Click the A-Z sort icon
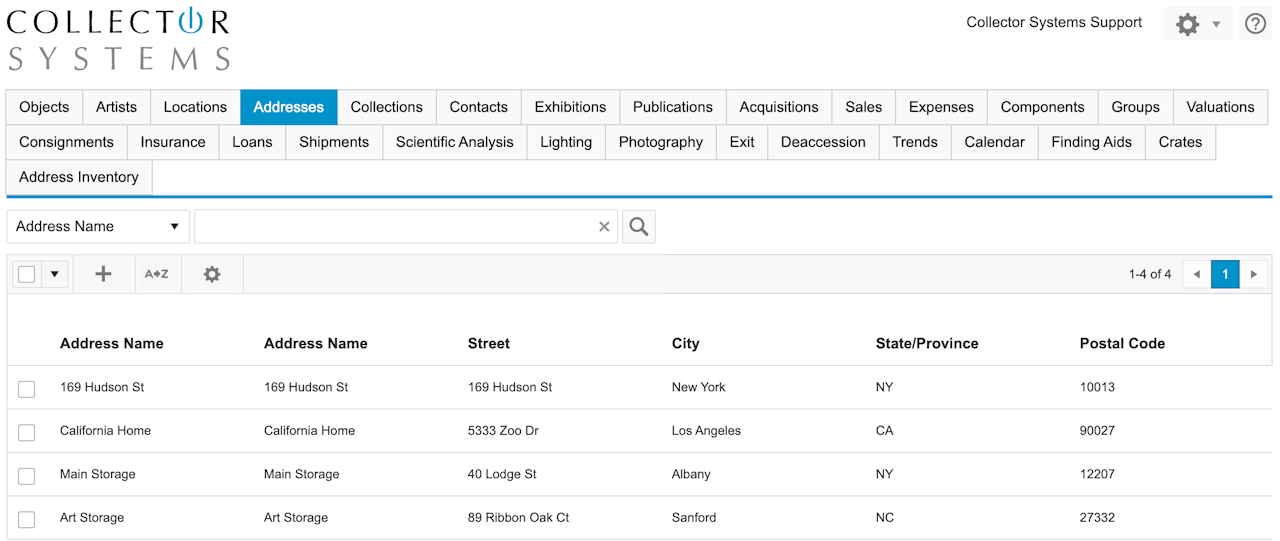This screenshot has width=1280, height=541. pyautogui.click(x=157, y=274)
